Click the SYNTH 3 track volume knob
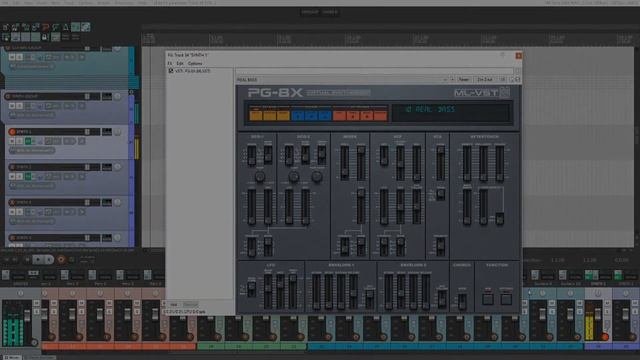Image resolution: width=640 pixels, height=360 pixels. click(117, 202)
